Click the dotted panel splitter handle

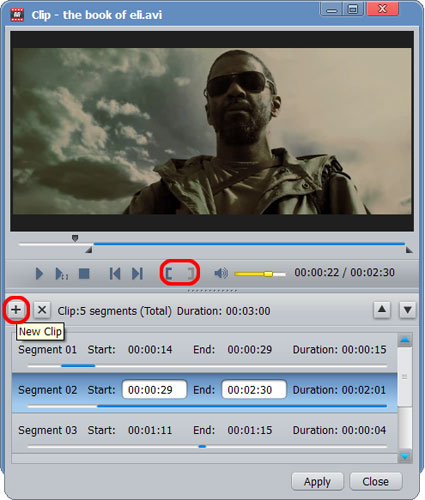[x=212, y=291]
